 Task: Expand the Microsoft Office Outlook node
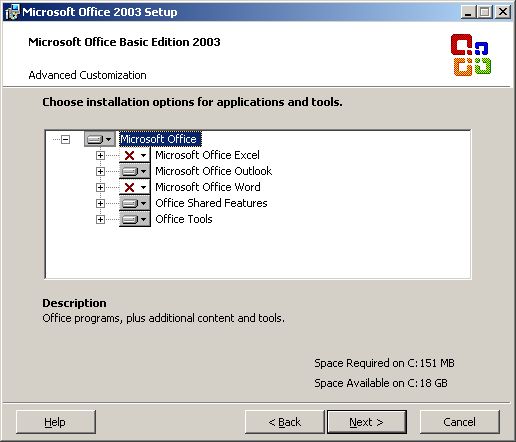pyautogui.click(x=100, y=171)
